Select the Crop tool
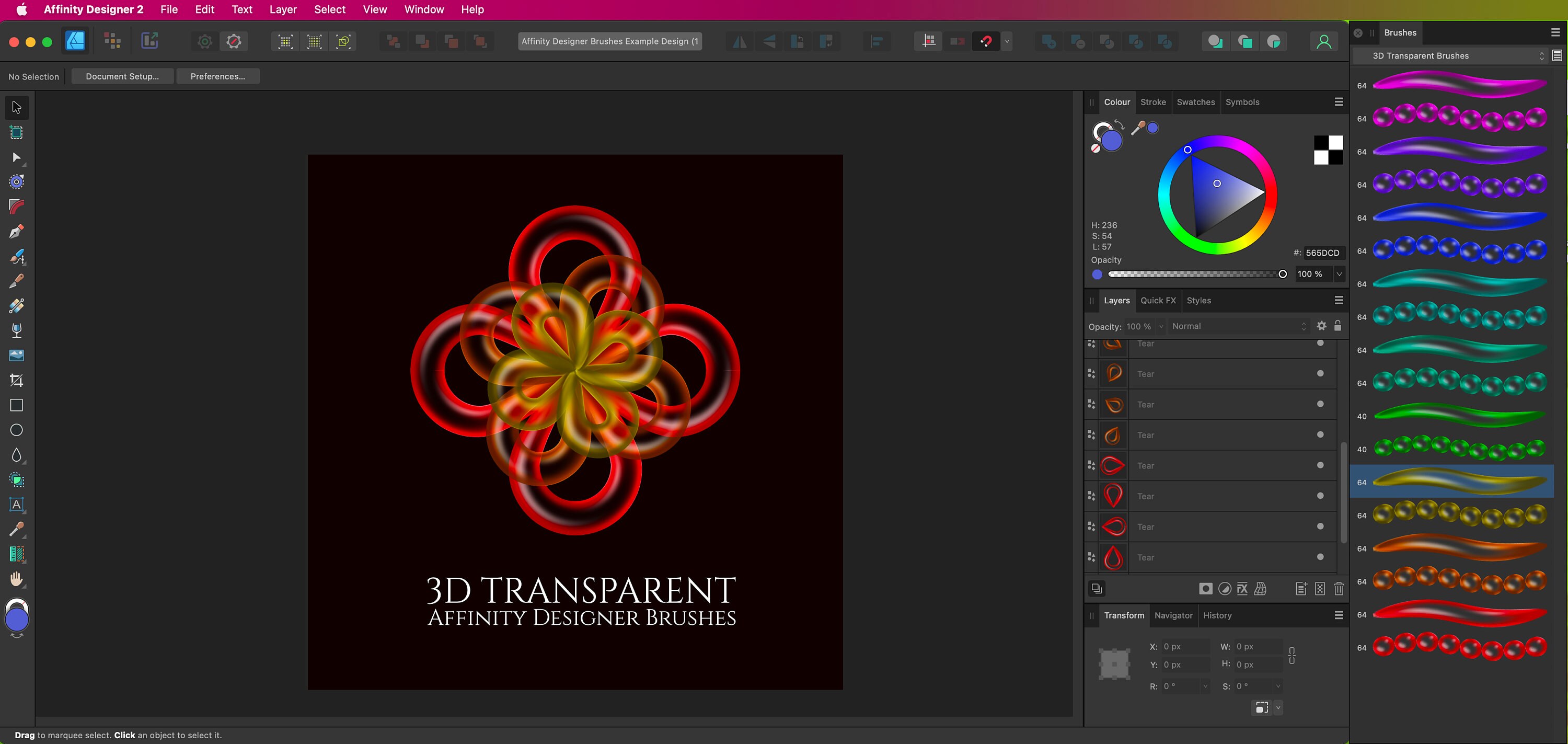 16,379
